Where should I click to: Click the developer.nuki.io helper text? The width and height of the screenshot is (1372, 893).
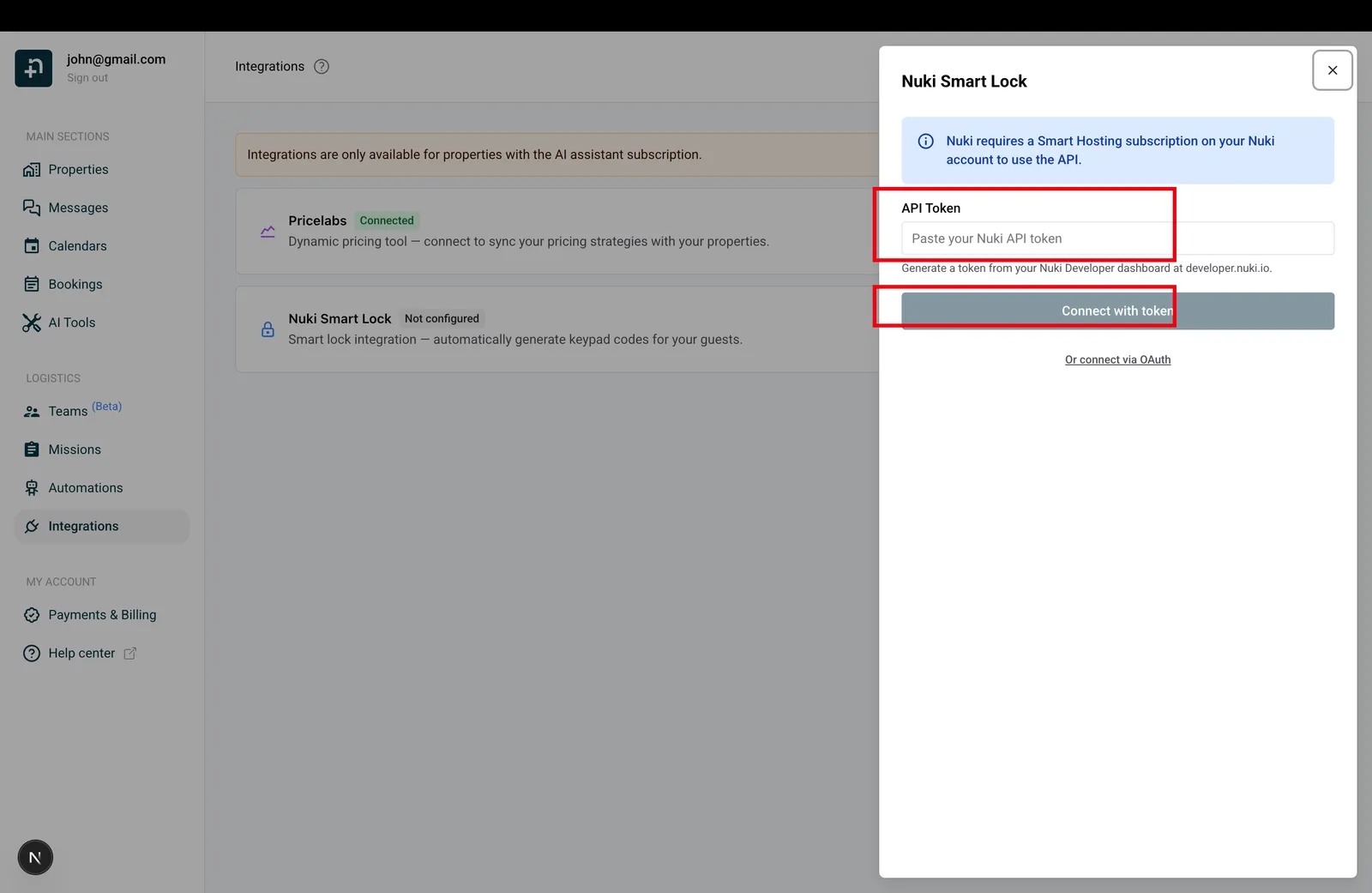click(x=1086, y=269)
